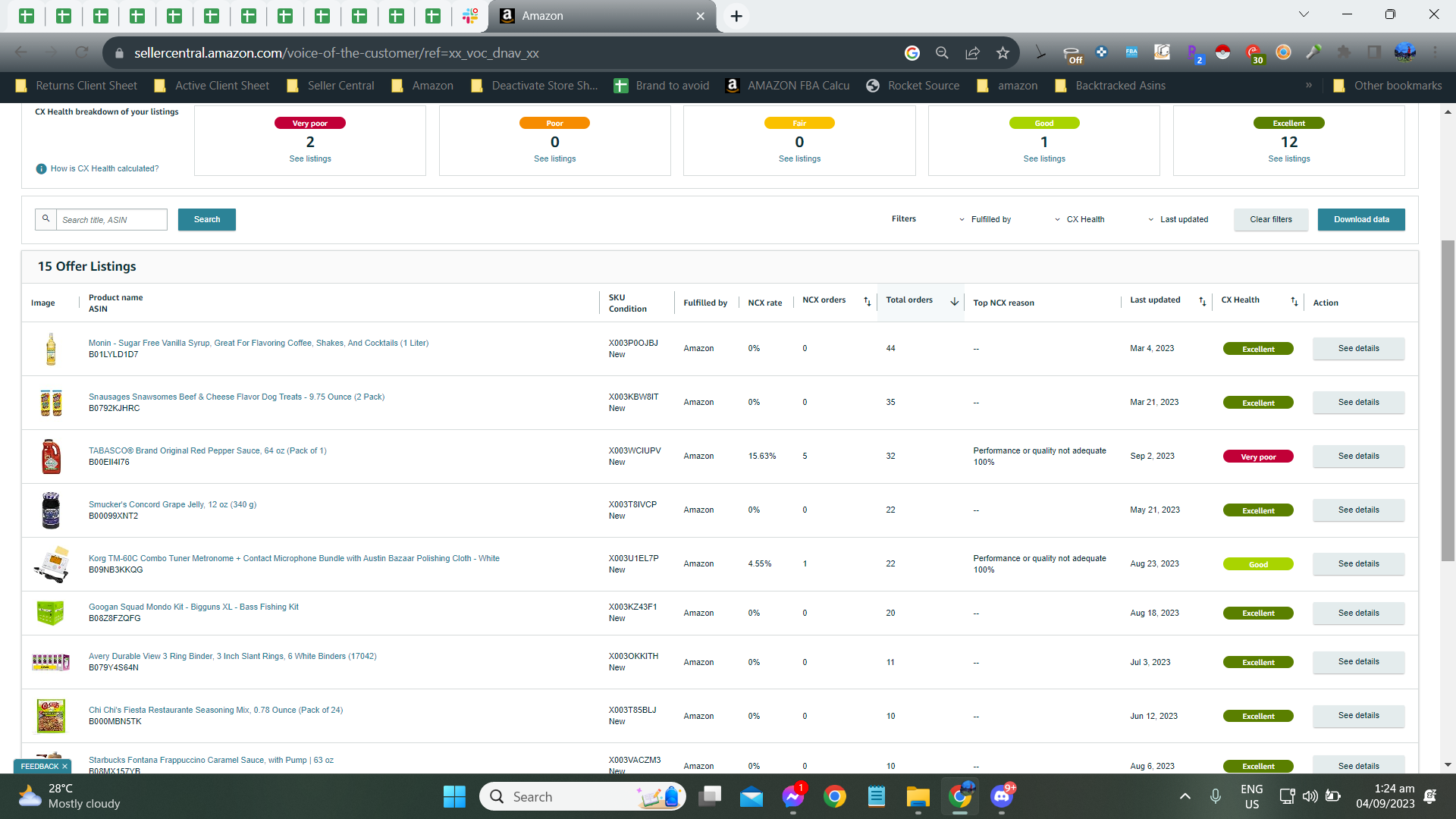Reload the Seller Central page
The image size is (1456, 819).
tap(82, 53)
